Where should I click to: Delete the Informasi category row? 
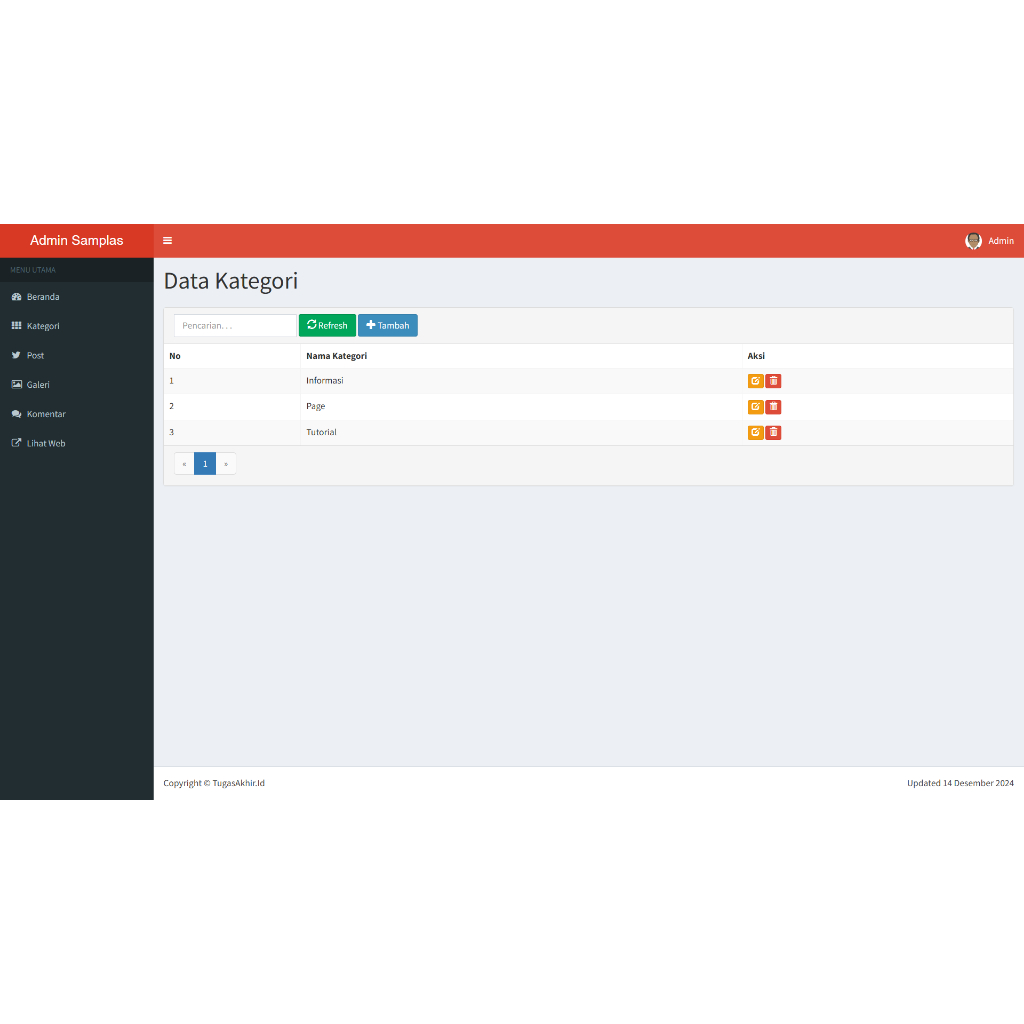773,381
